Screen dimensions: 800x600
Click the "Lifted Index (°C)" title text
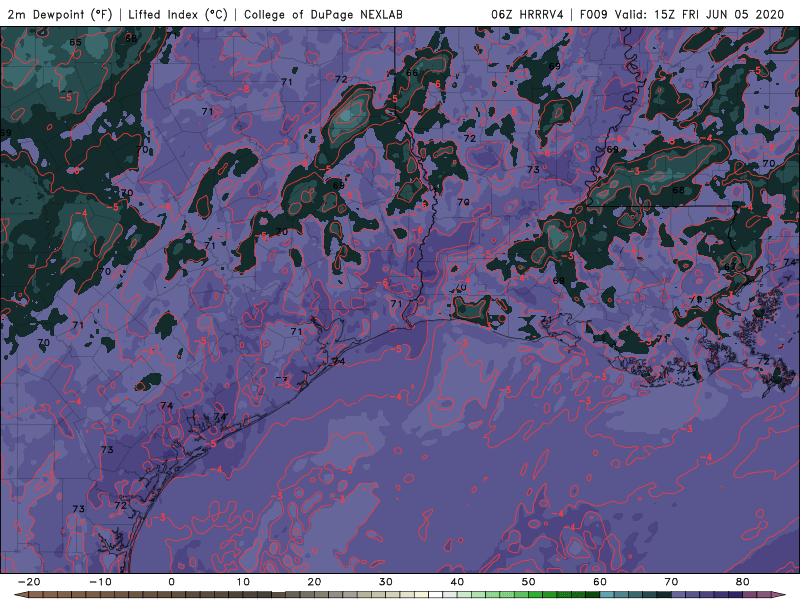point(178,15)
